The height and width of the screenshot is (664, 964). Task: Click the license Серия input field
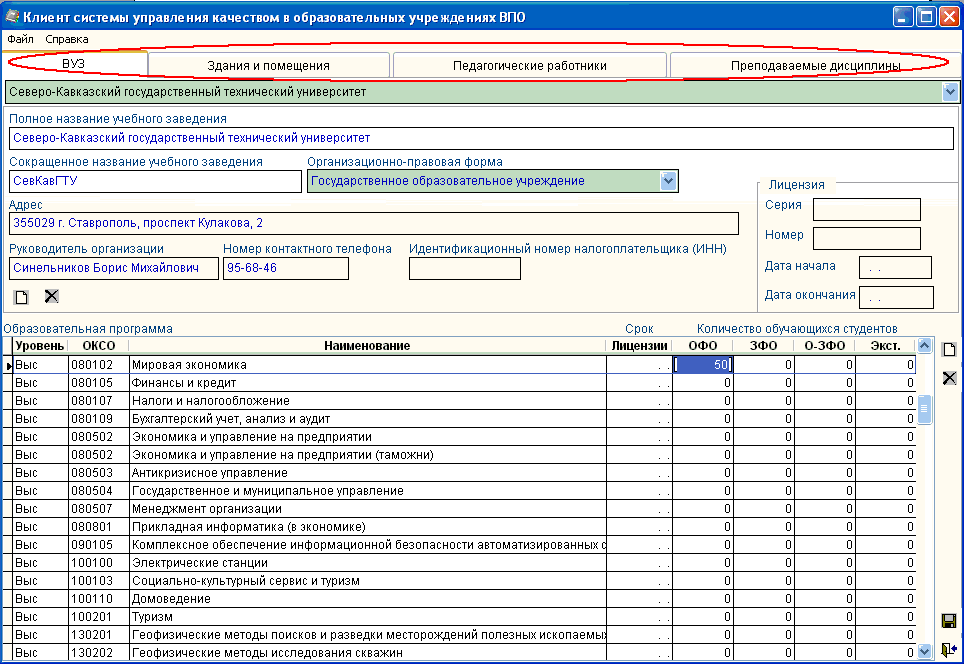pos(867,209)
